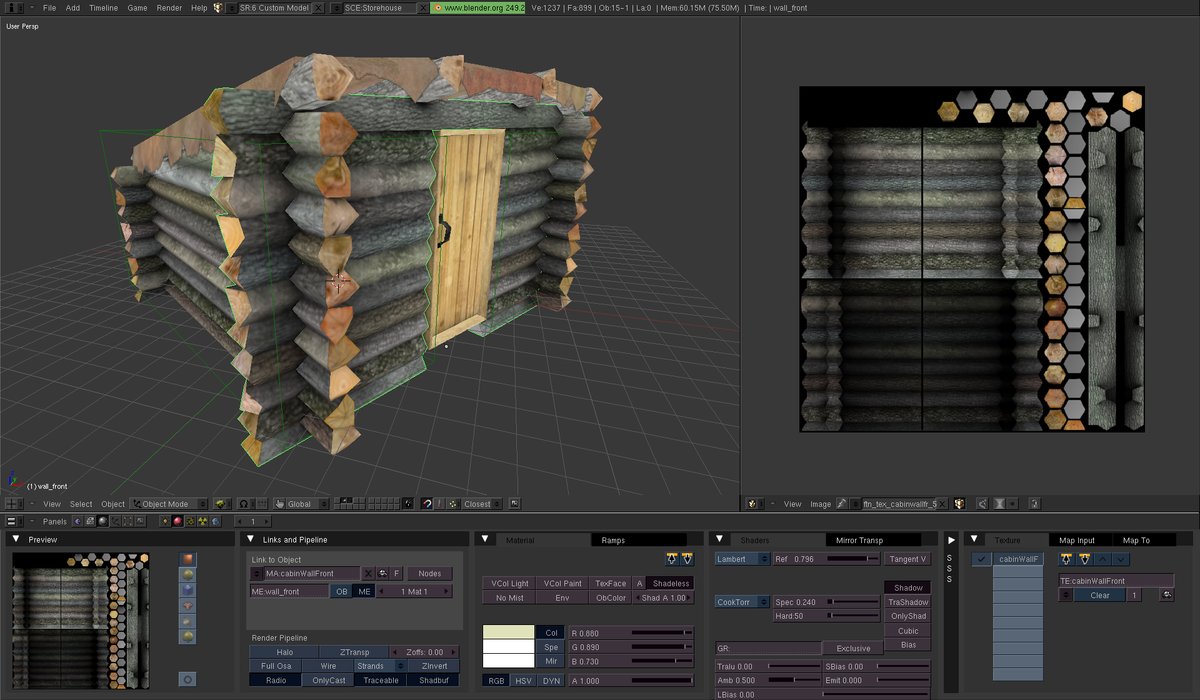Viewport: 1200px width, 700px height.
Task: Click the render preview icon in 3D header
Action: click(x=515, y=504)
